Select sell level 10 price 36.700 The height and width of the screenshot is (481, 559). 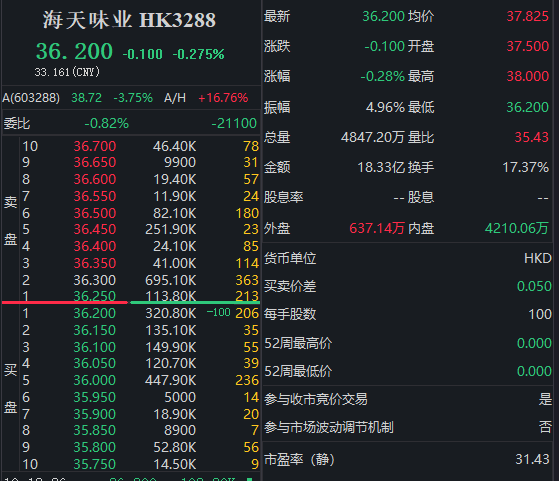(x=95, y=146)
